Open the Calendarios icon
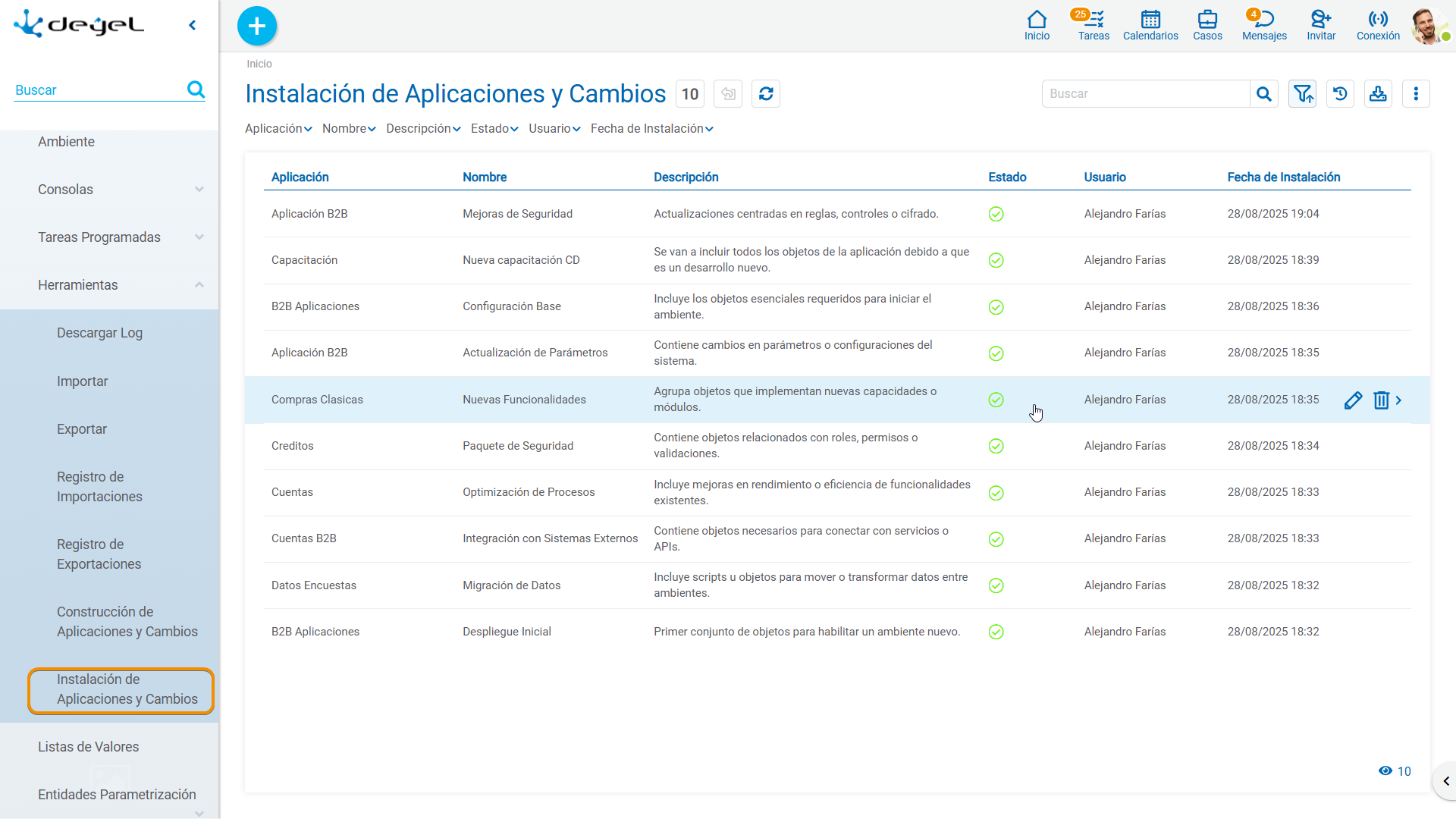The height and width of the screenshot is (819, 1456). [x=1150, y=25]
